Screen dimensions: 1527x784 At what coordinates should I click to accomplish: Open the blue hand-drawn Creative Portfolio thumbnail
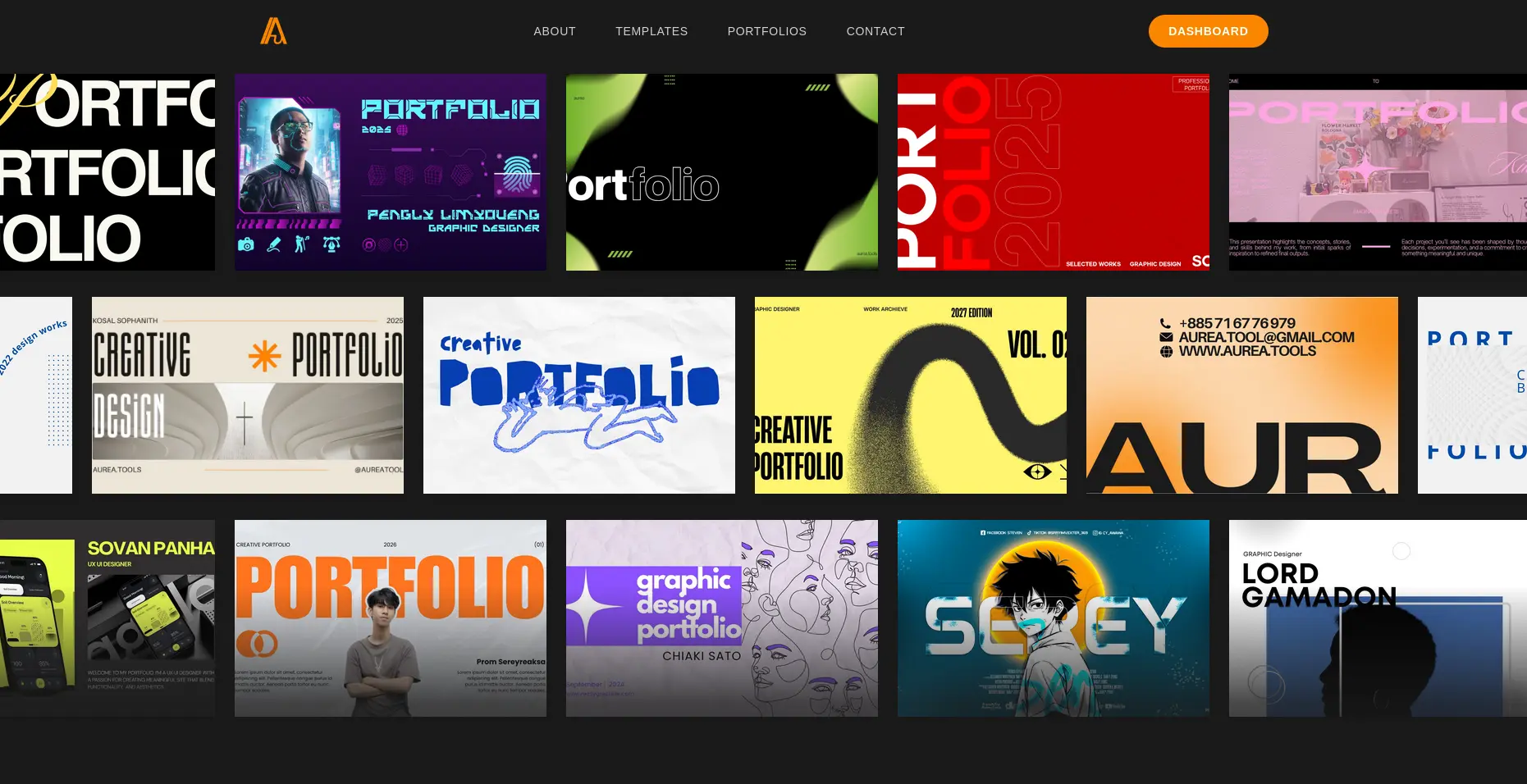(579, 395)
